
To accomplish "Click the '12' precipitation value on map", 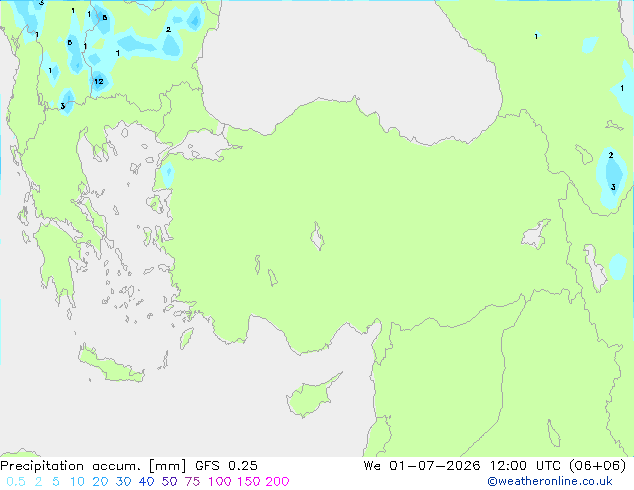I will (99, 82).
